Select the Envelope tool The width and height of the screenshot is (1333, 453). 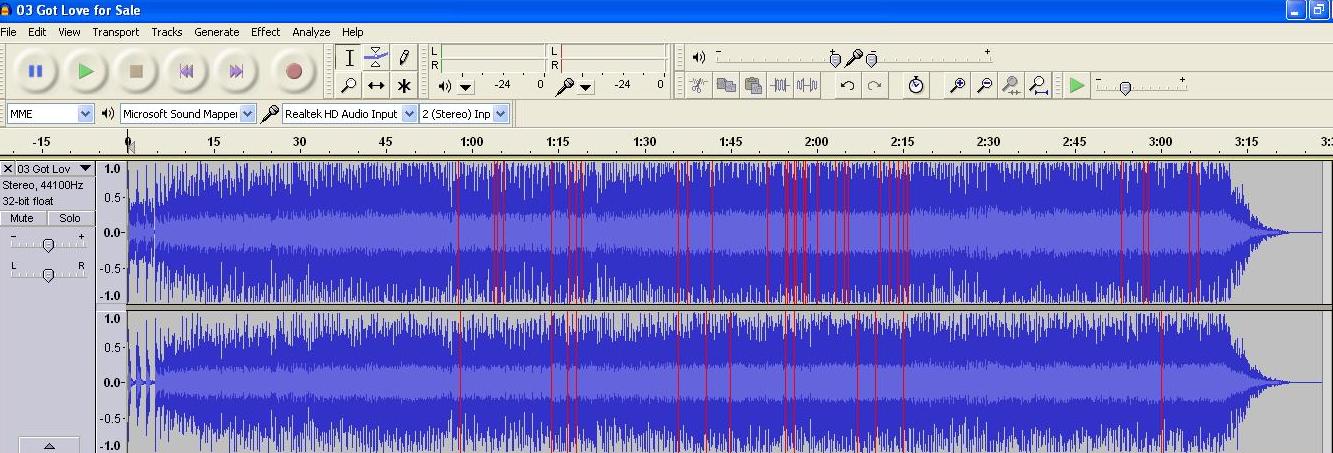point(376,58)
